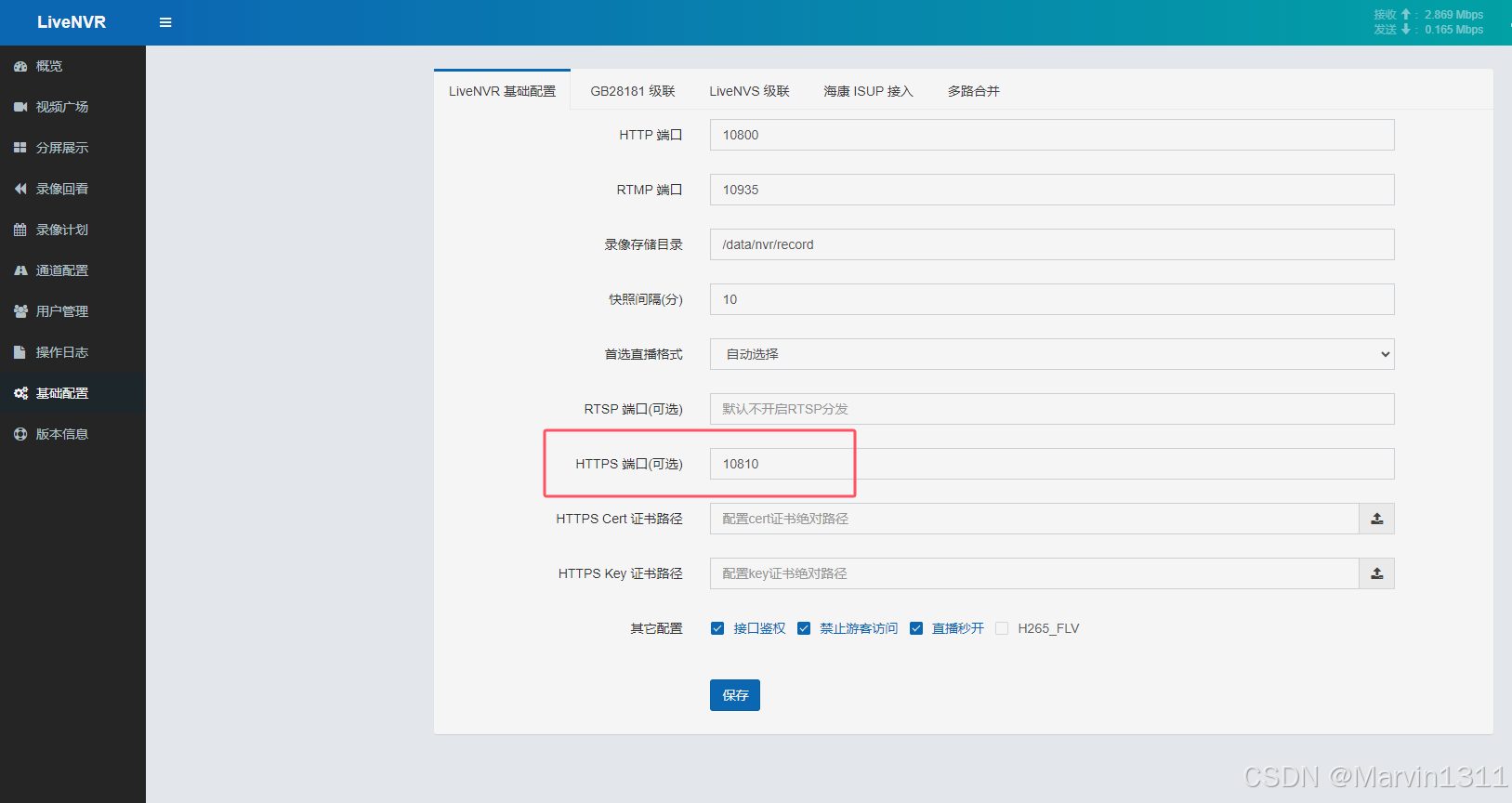The image size is (1512, 803).
Task: Click the 视频广场 camera icon
Action: pos(20,107)
